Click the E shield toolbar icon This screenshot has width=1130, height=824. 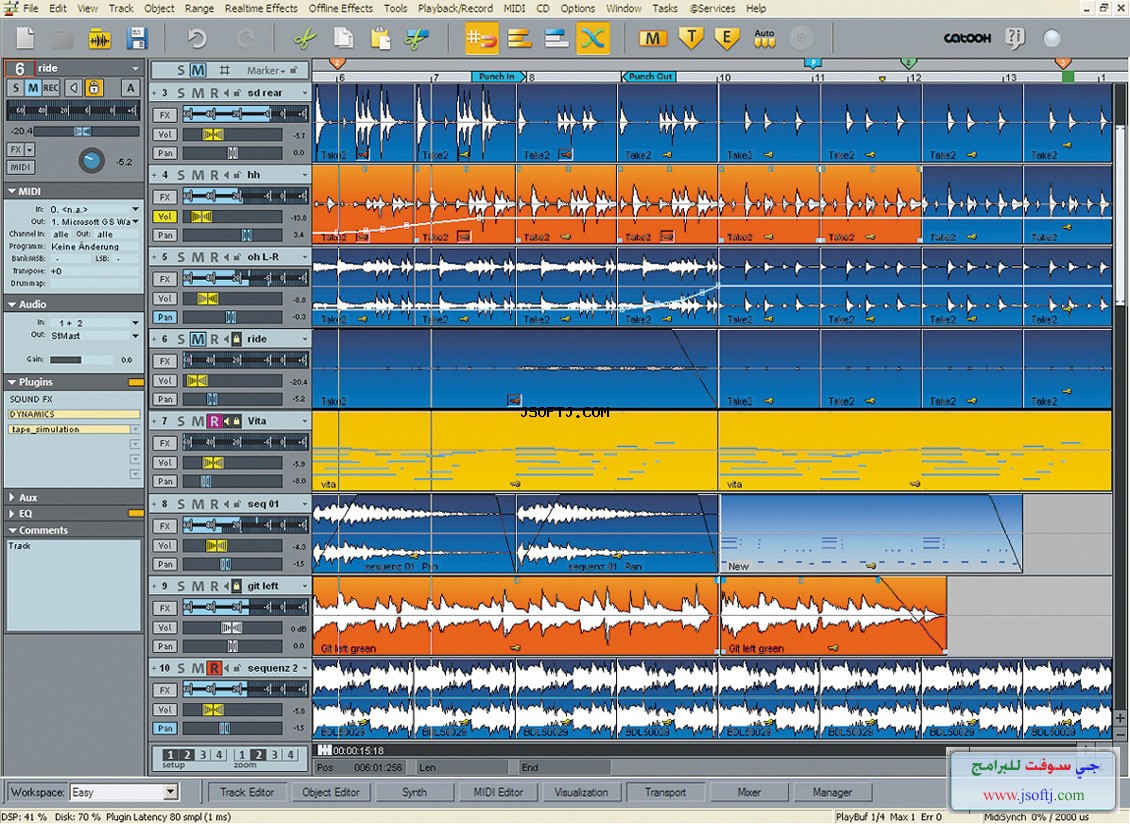click(x=726, y=38)
